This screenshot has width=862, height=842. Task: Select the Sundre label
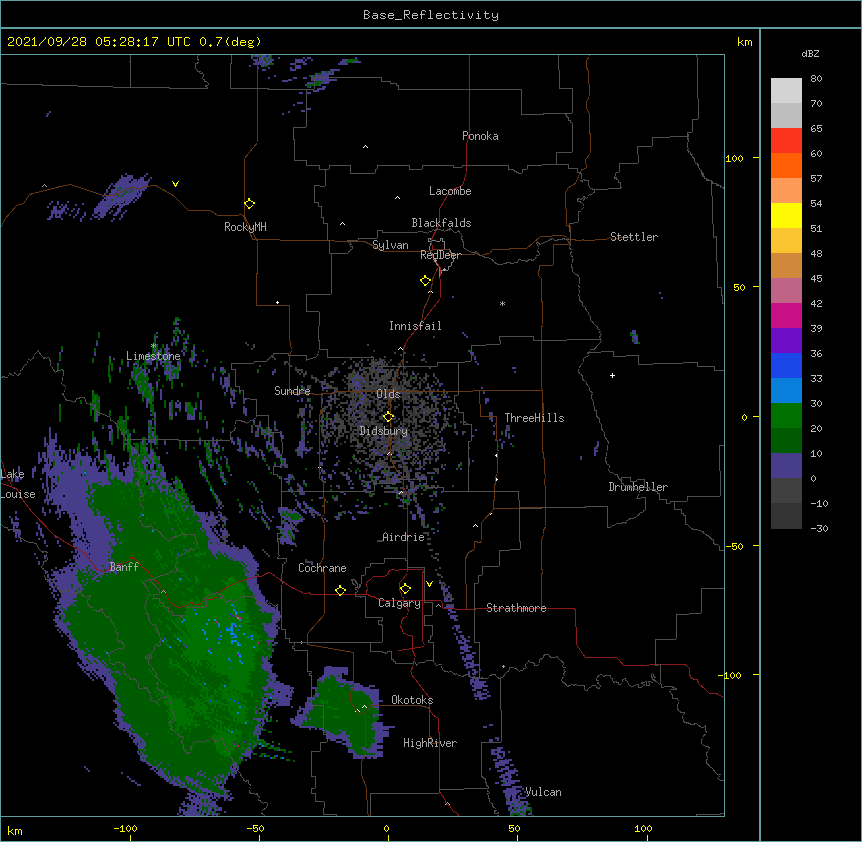[x=292, y=391]
